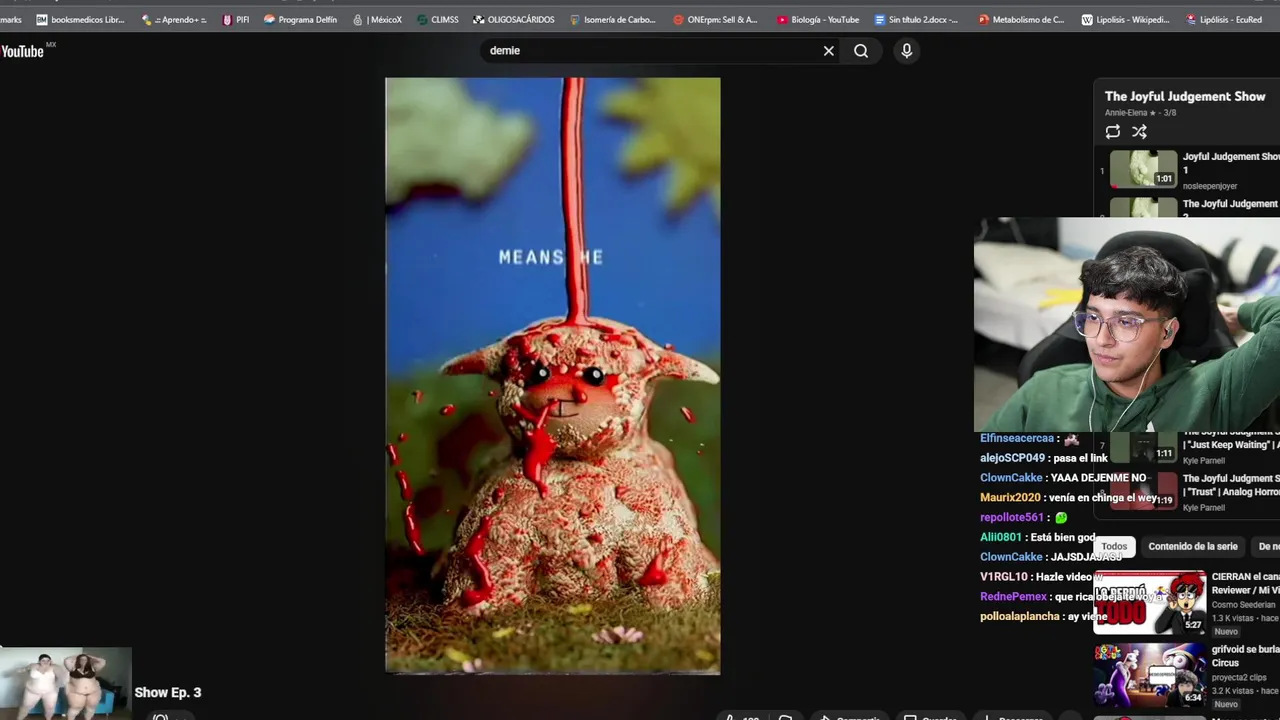
Task: Select the 'Todos' filter chip
Action: click(x=1114, y=547)
